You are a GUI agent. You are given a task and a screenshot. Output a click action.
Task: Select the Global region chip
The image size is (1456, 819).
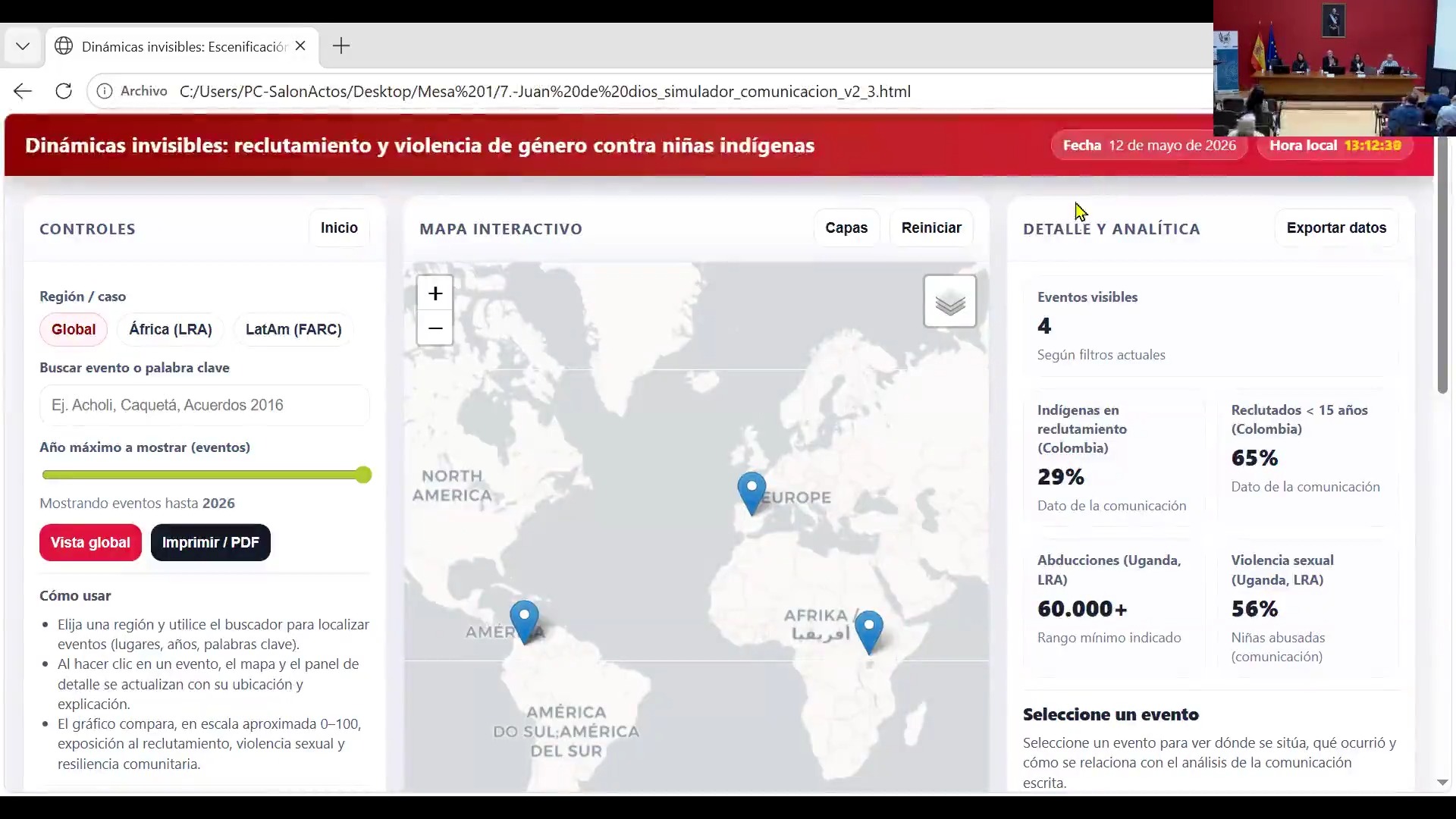74,329
